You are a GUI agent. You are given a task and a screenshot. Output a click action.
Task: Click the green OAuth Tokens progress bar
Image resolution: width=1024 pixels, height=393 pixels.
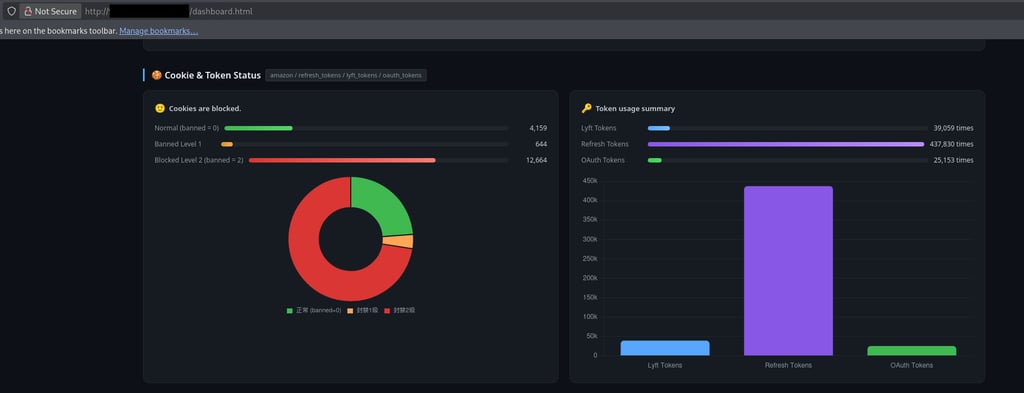pos(654,160)
